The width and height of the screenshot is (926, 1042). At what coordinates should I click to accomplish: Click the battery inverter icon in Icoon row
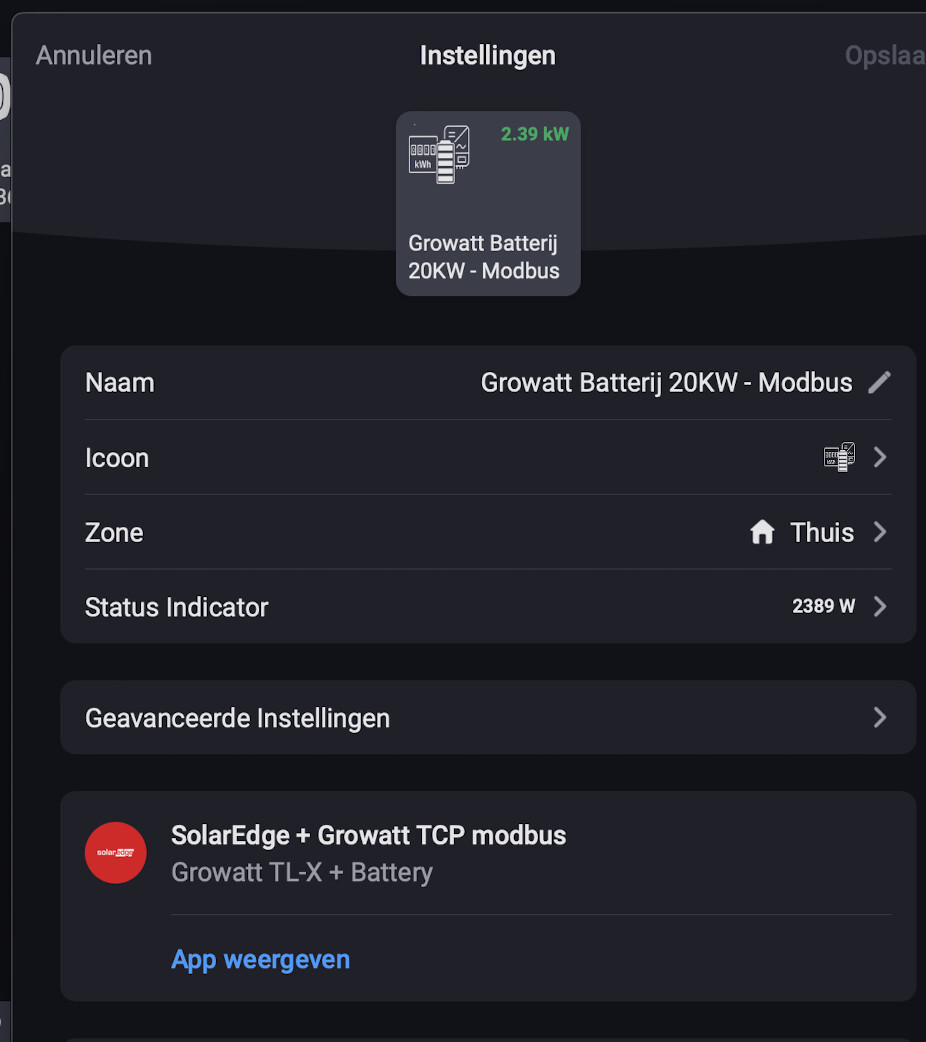click(x=839, y=457)
